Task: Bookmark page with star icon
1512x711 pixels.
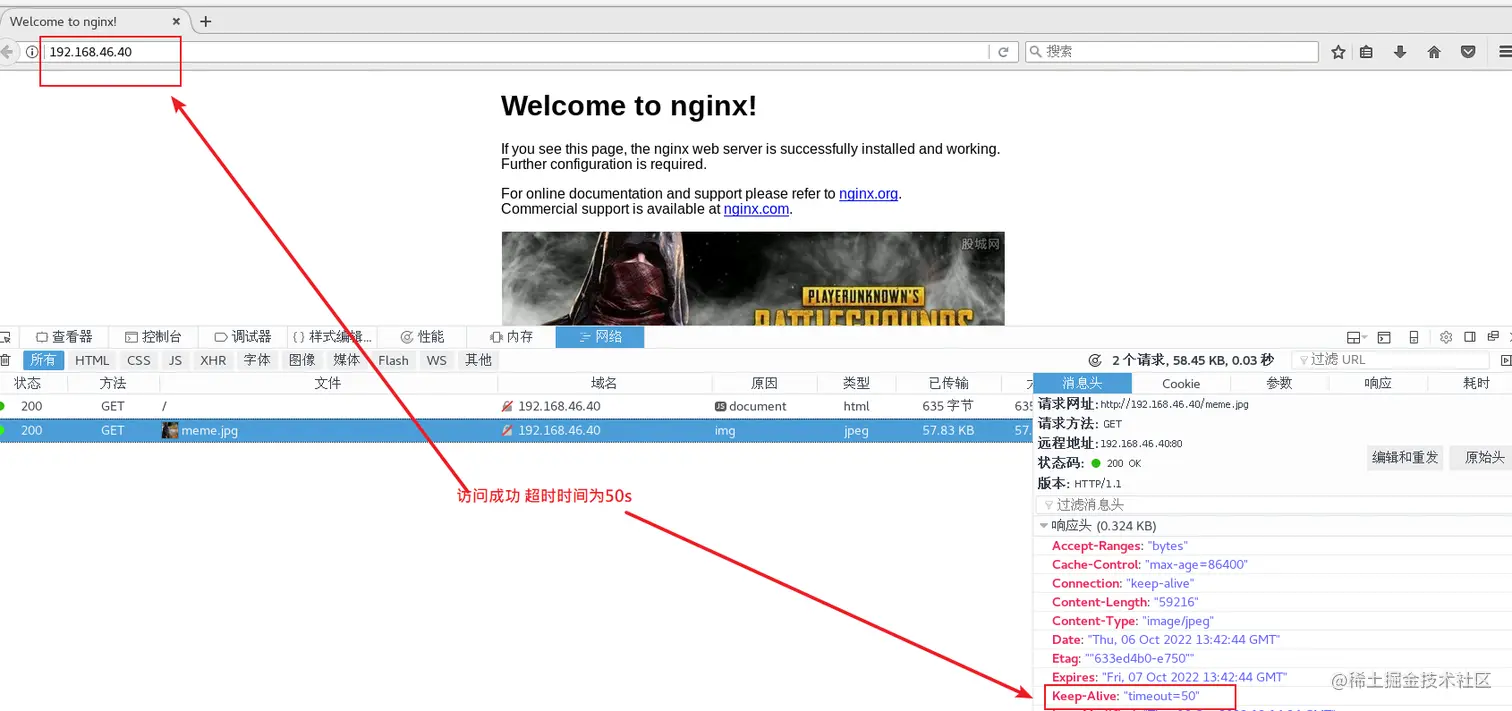Action: point(1338,51)
